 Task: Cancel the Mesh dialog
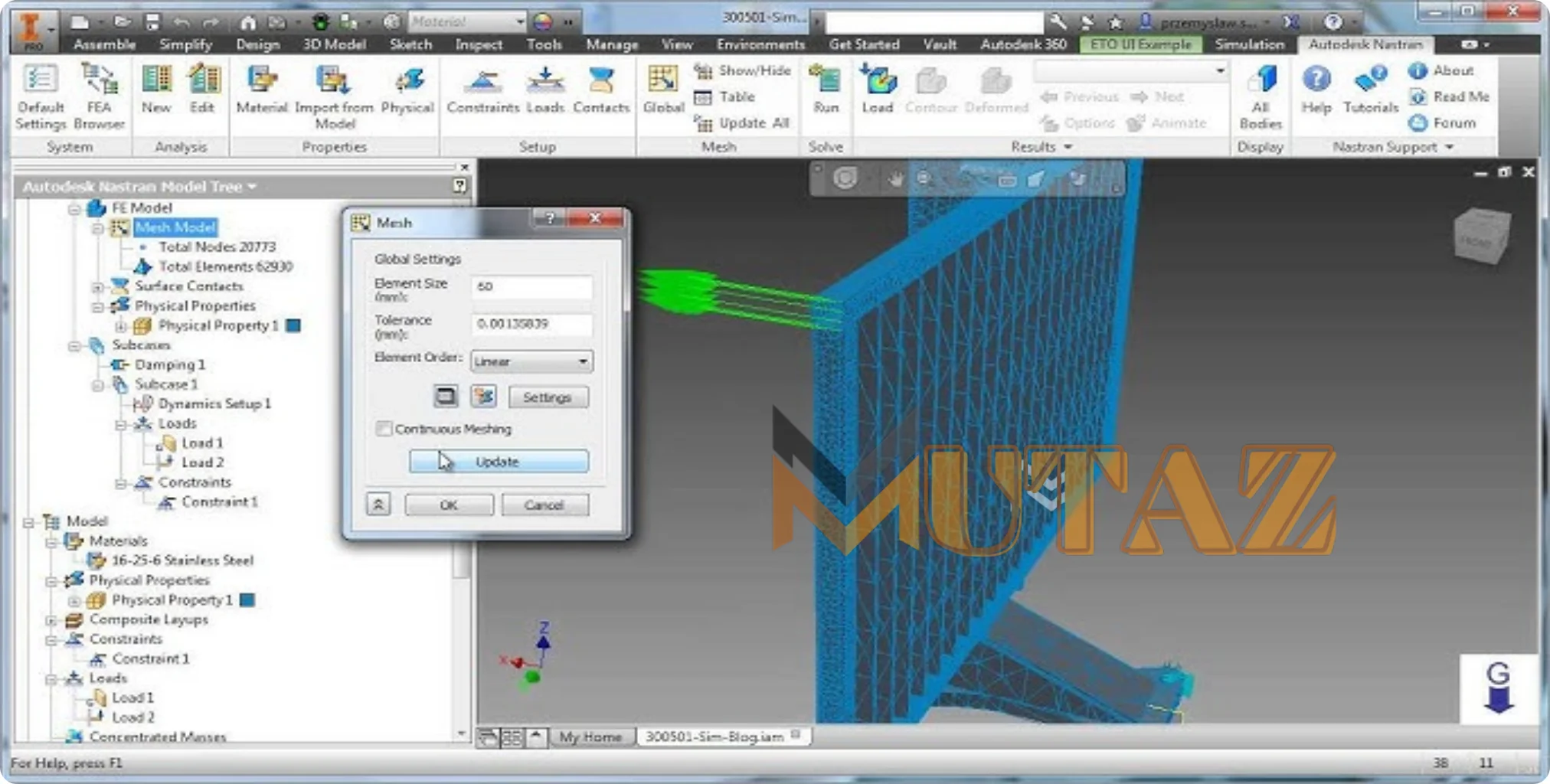coord(544,505)
